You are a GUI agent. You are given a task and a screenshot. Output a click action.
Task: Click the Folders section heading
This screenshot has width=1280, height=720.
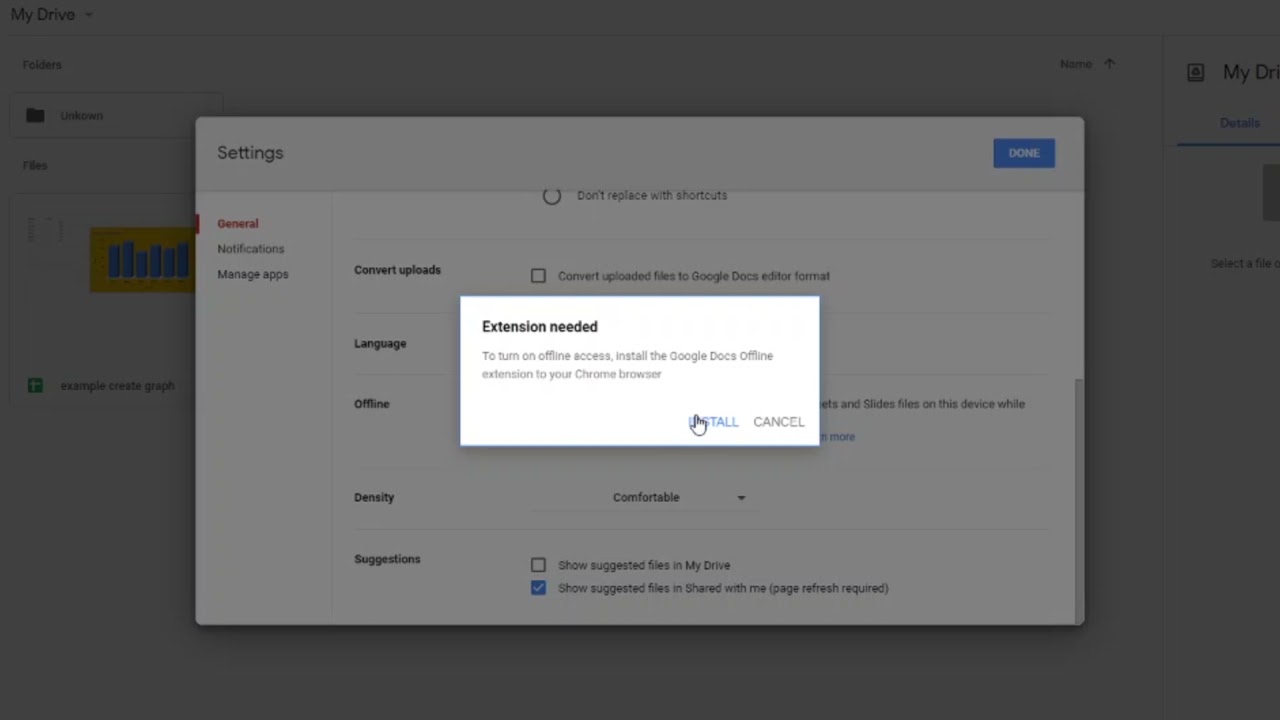pos(42,65)
